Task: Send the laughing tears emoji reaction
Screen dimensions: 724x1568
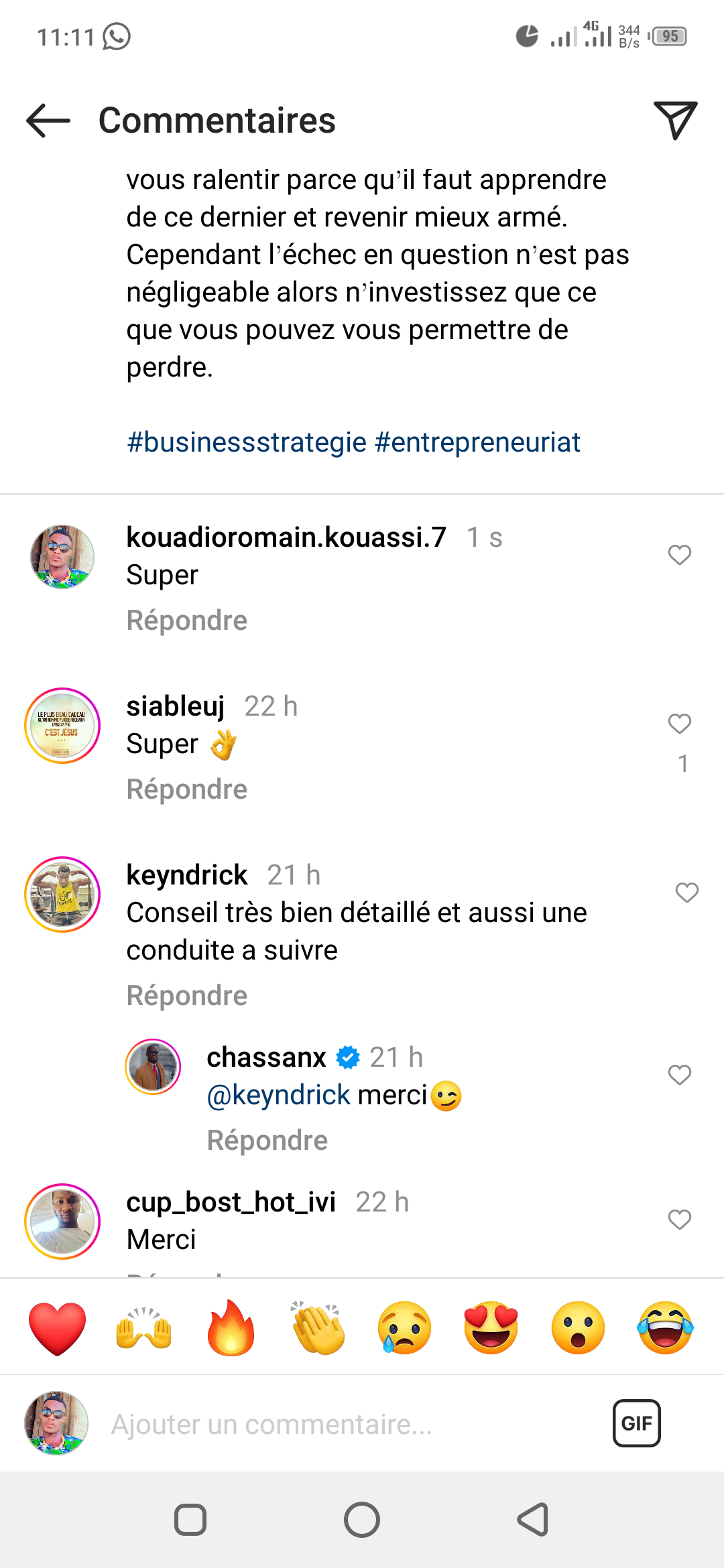Action: [665, 1327]
